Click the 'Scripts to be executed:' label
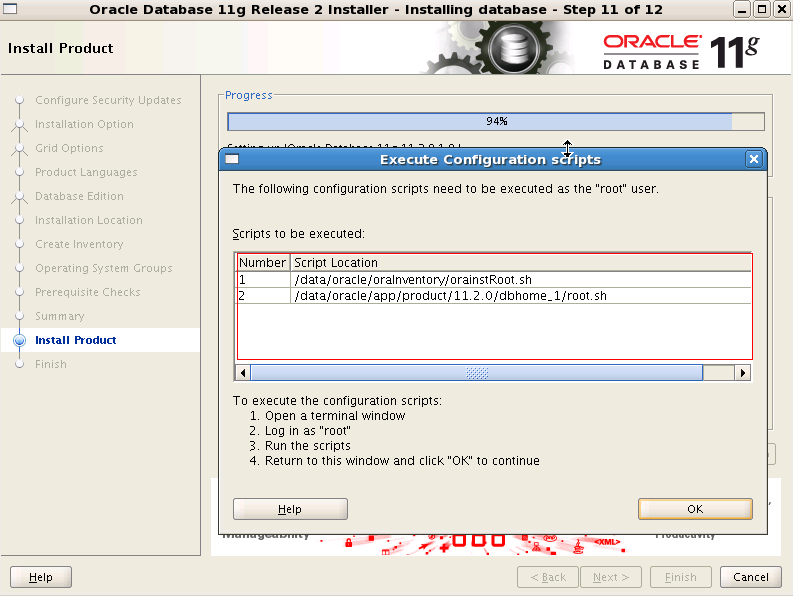 pos(298,234)
